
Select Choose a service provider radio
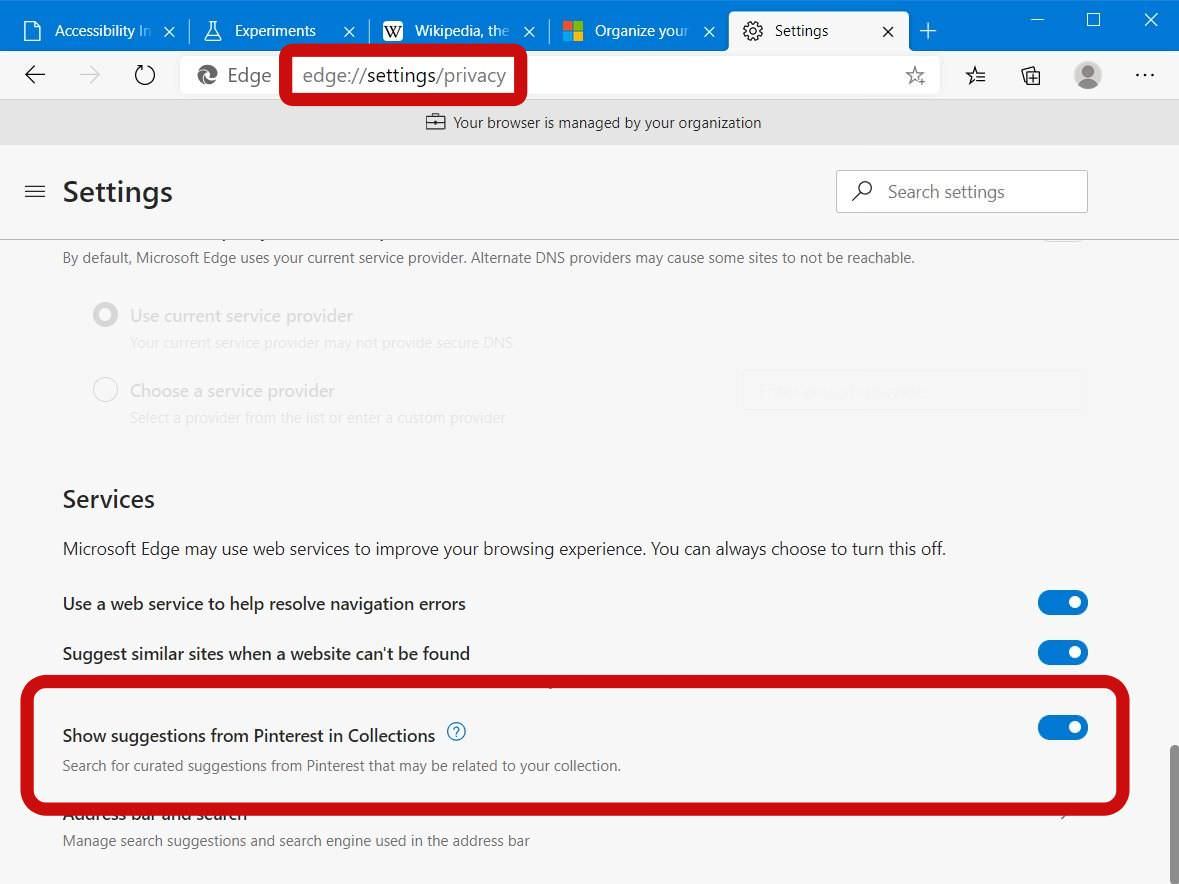[x=105, y=389]
